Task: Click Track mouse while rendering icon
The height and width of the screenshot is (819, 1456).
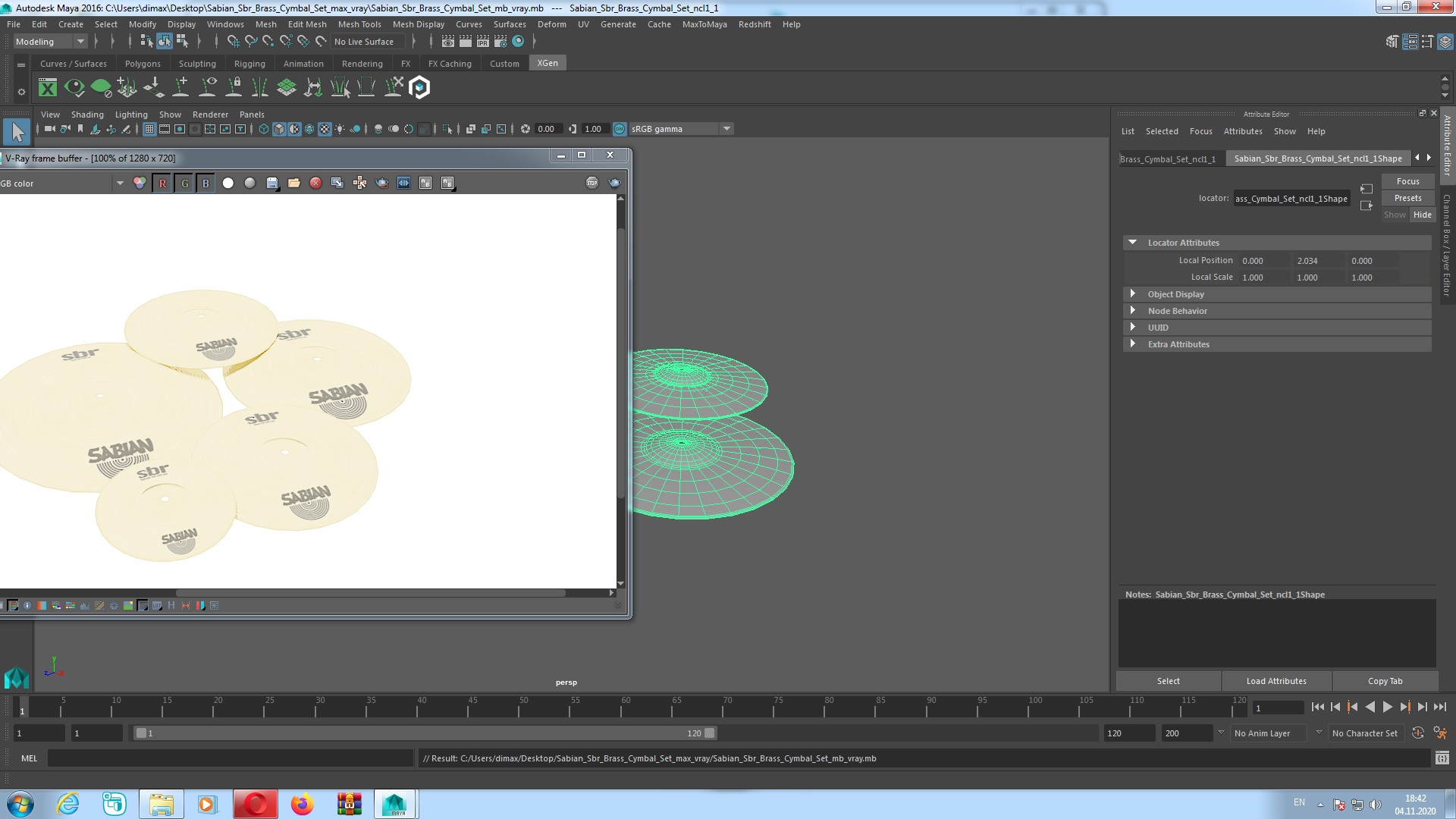Action: click(359, 183)
